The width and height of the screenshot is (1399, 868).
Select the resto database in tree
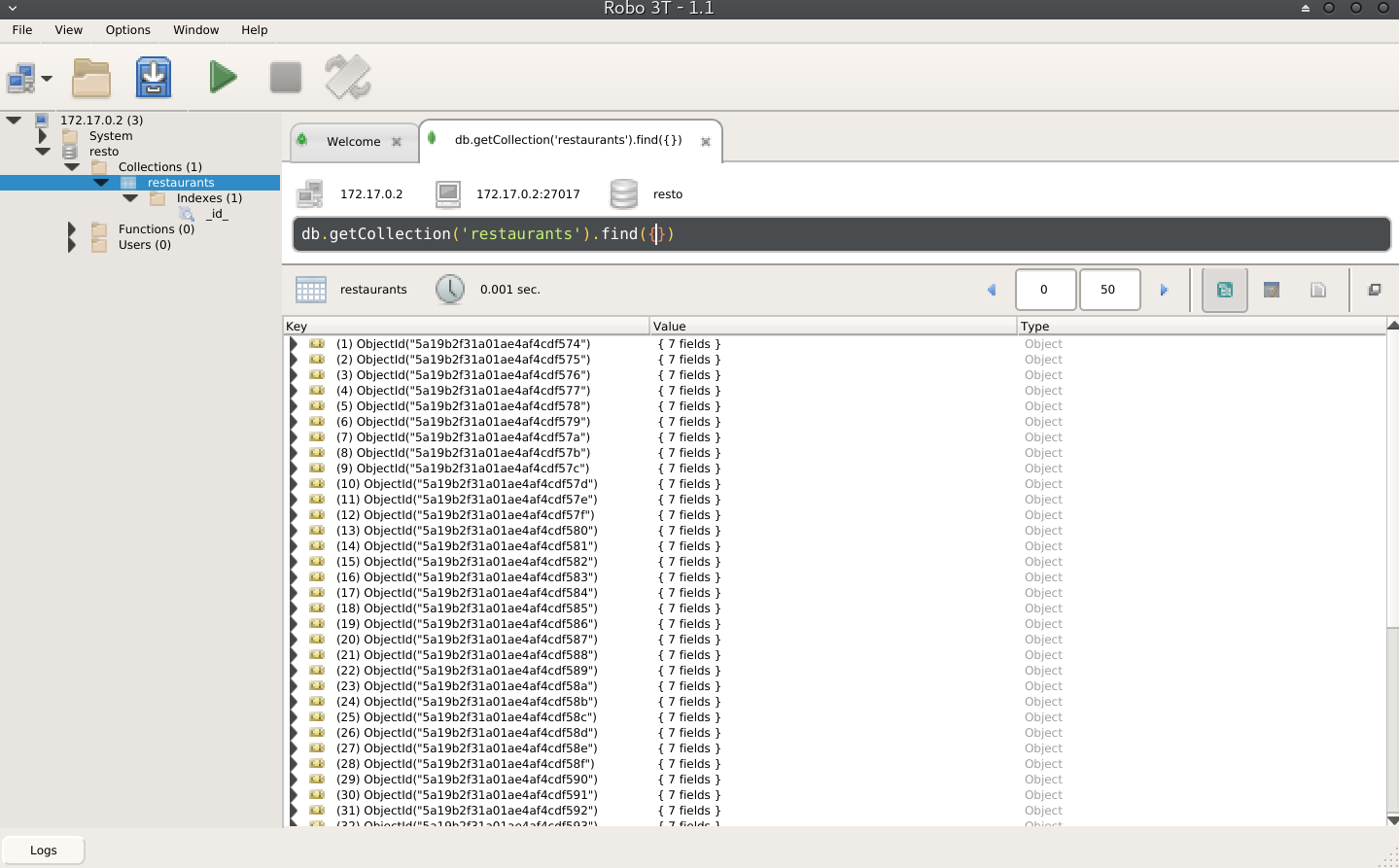[104, 152]
